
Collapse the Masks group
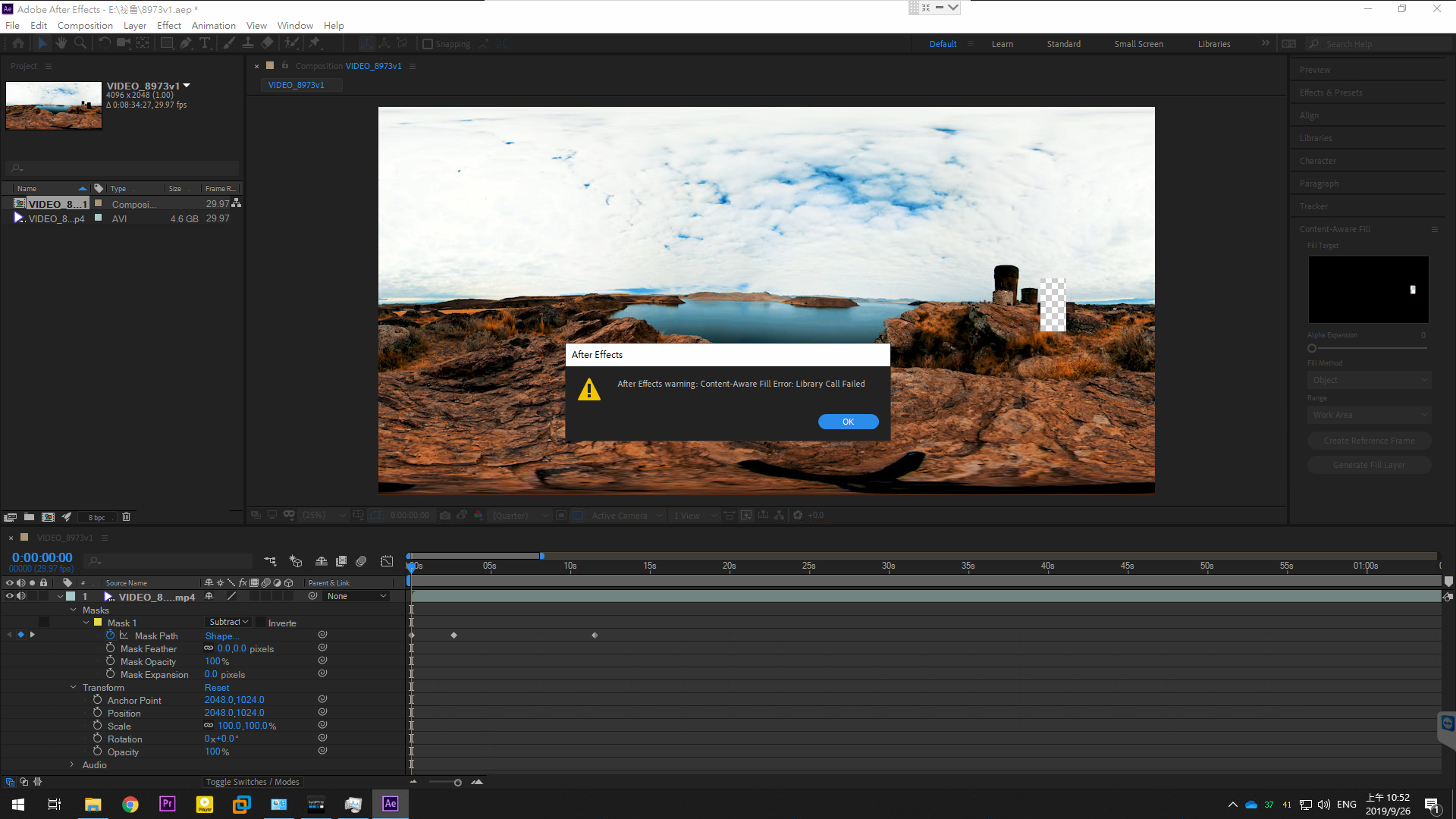(74, 610)
